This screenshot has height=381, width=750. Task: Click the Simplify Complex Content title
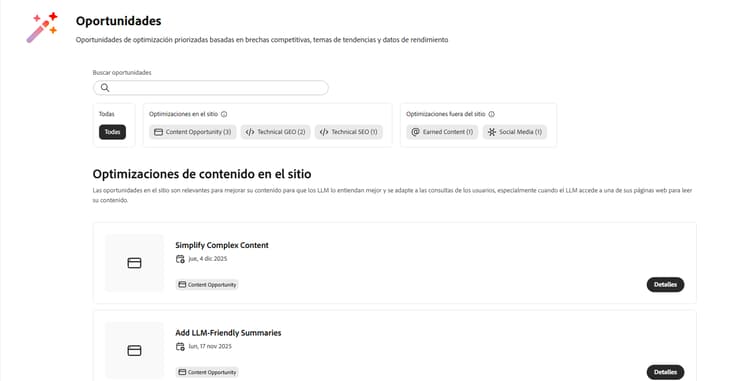coord(222,245)
